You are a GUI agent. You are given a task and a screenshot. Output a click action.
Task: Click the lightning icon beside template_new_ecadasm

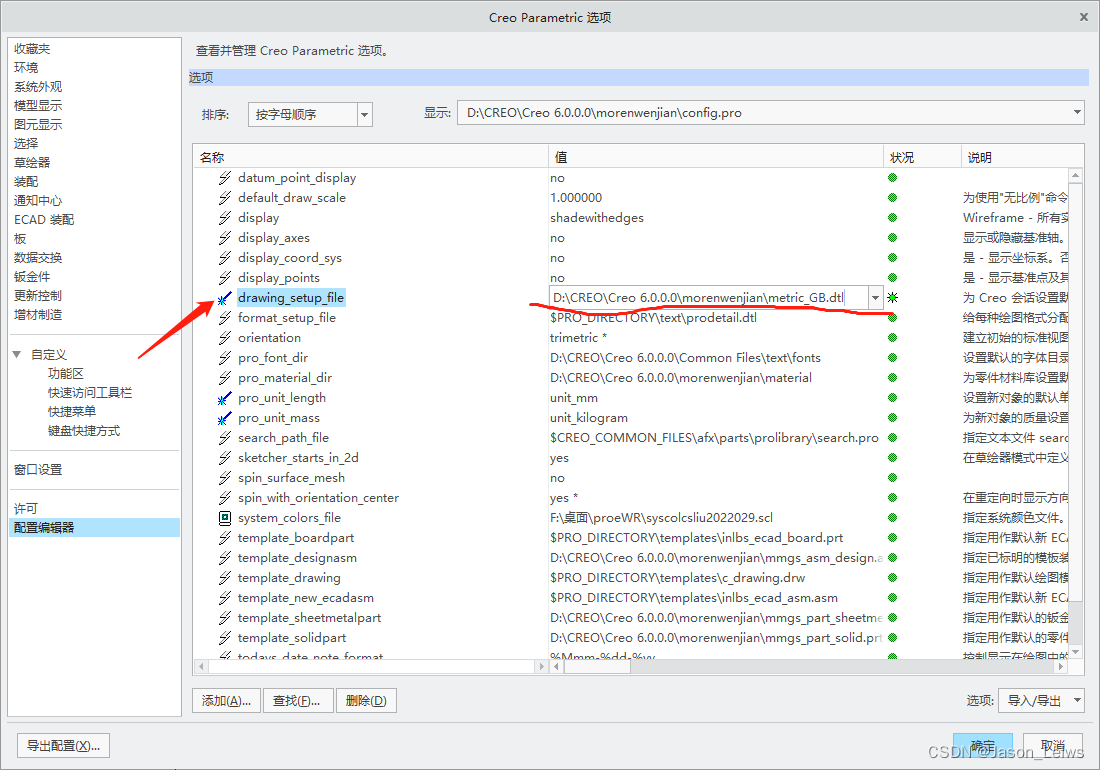[224, 597]
